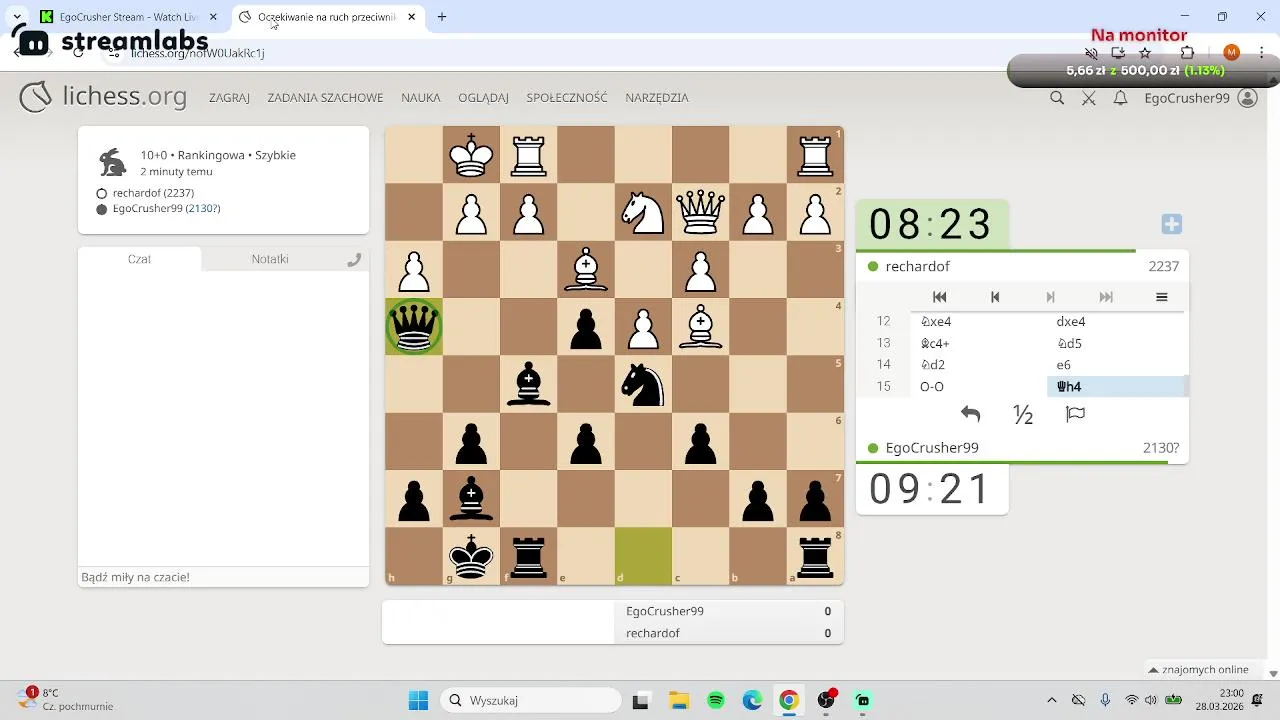This screenshot has height=720, width=1280.
Task: Select the white queen on c2
Action: tap(700, 212)
